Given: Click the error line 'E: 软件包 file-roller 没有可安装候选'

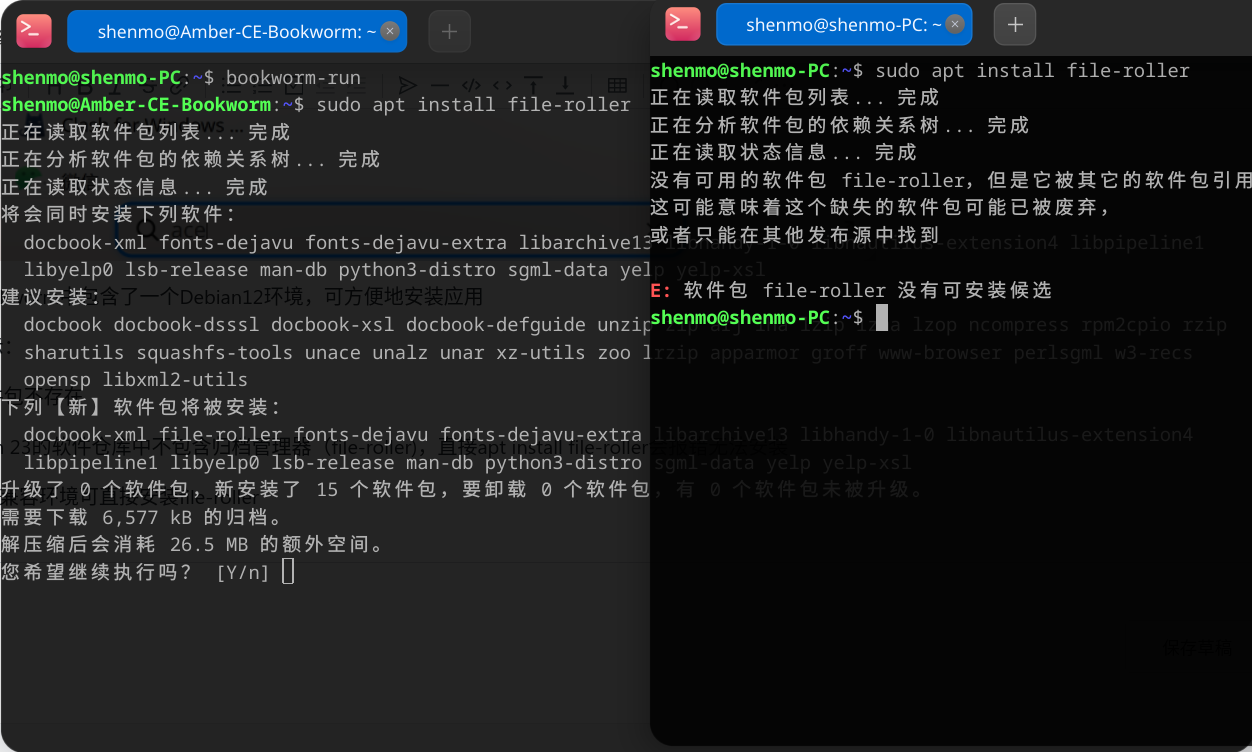Looking at the screenshot, I should [851, 290].
